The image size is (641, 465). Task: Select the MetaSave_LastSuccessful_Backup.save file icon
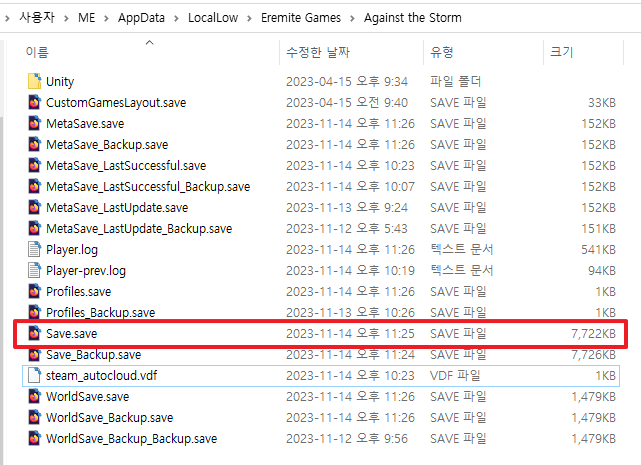point(34,186)
